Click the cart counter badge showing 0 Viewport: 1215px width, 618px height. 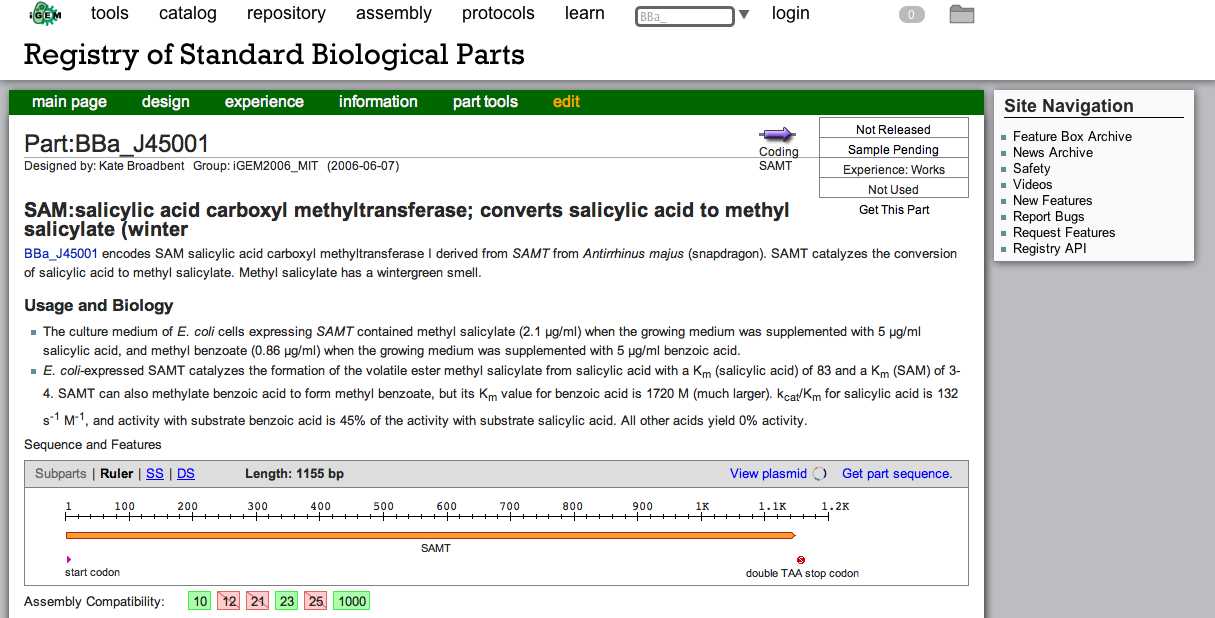point(911,15)
